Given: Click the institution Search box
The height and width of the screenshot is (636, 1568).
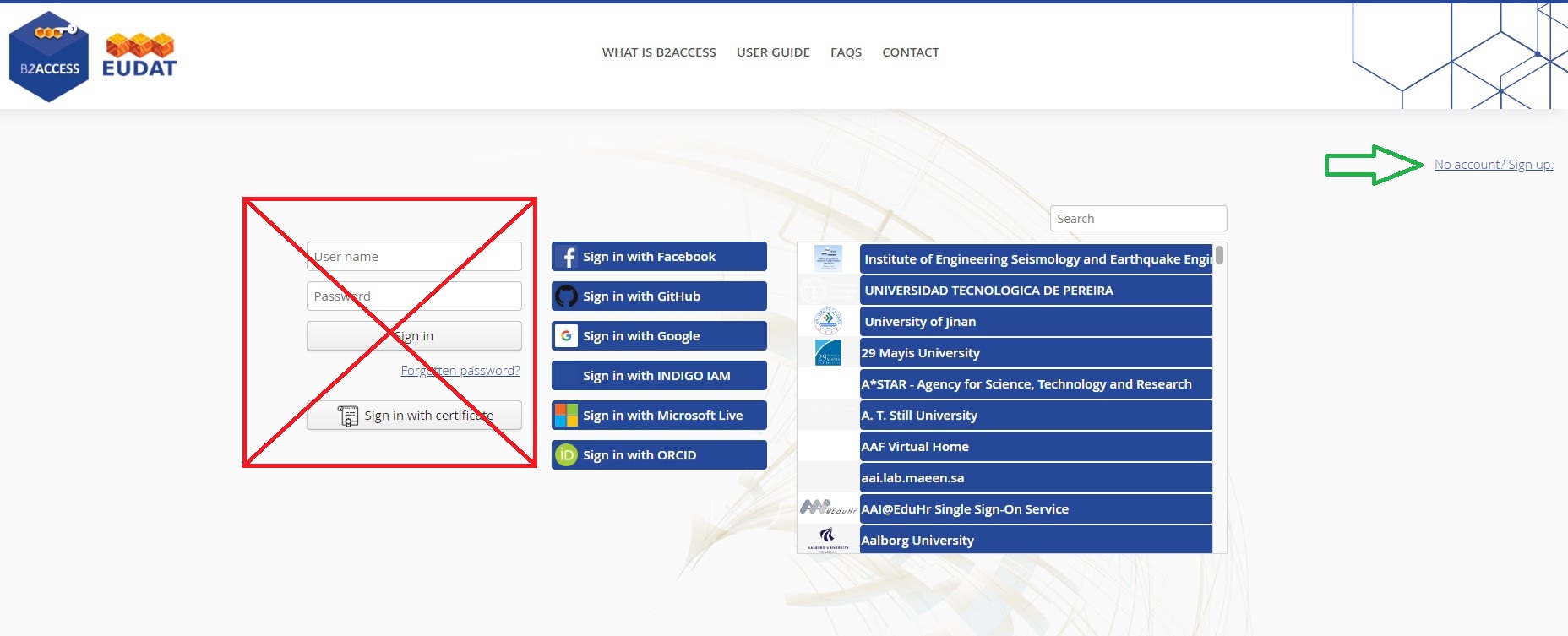Looking at the screenshot, I should (x=1138, y=219).
